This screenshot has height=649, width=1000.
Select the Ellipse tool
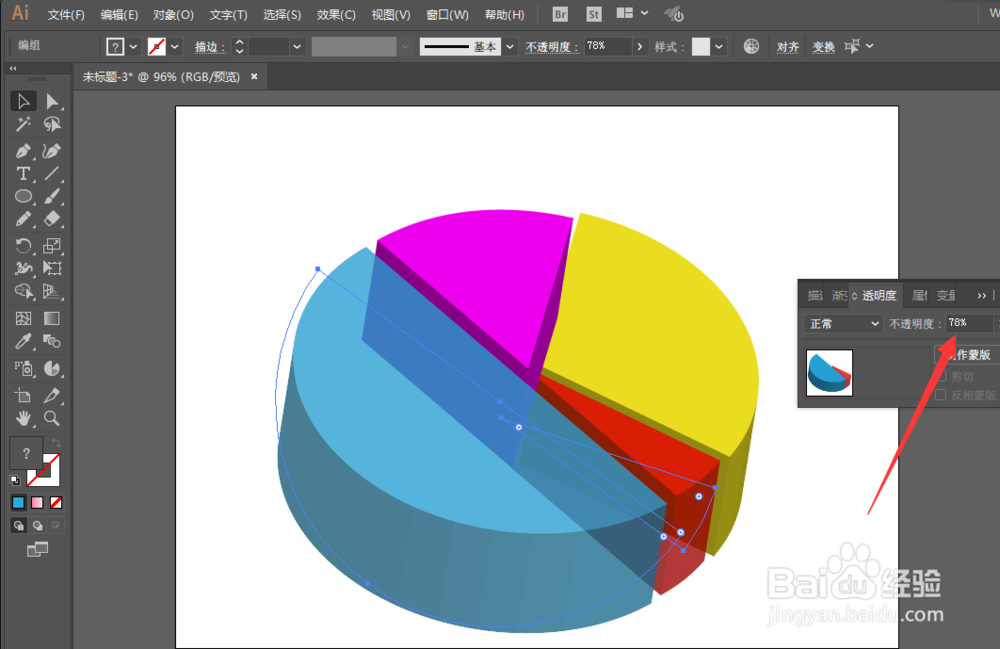(x=24, y=196)
